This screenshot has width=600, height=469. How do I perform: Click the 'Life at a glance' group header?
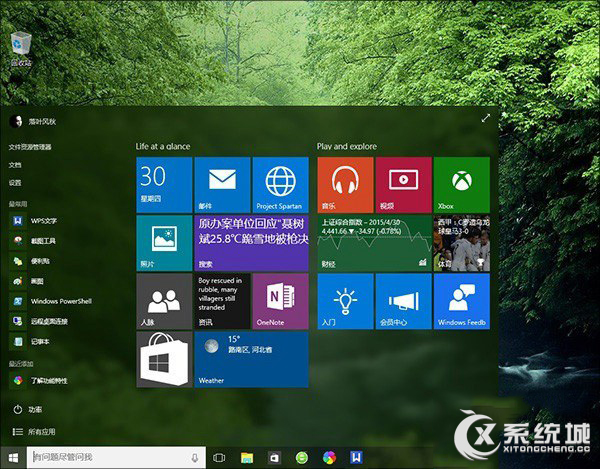coord(163,146)
